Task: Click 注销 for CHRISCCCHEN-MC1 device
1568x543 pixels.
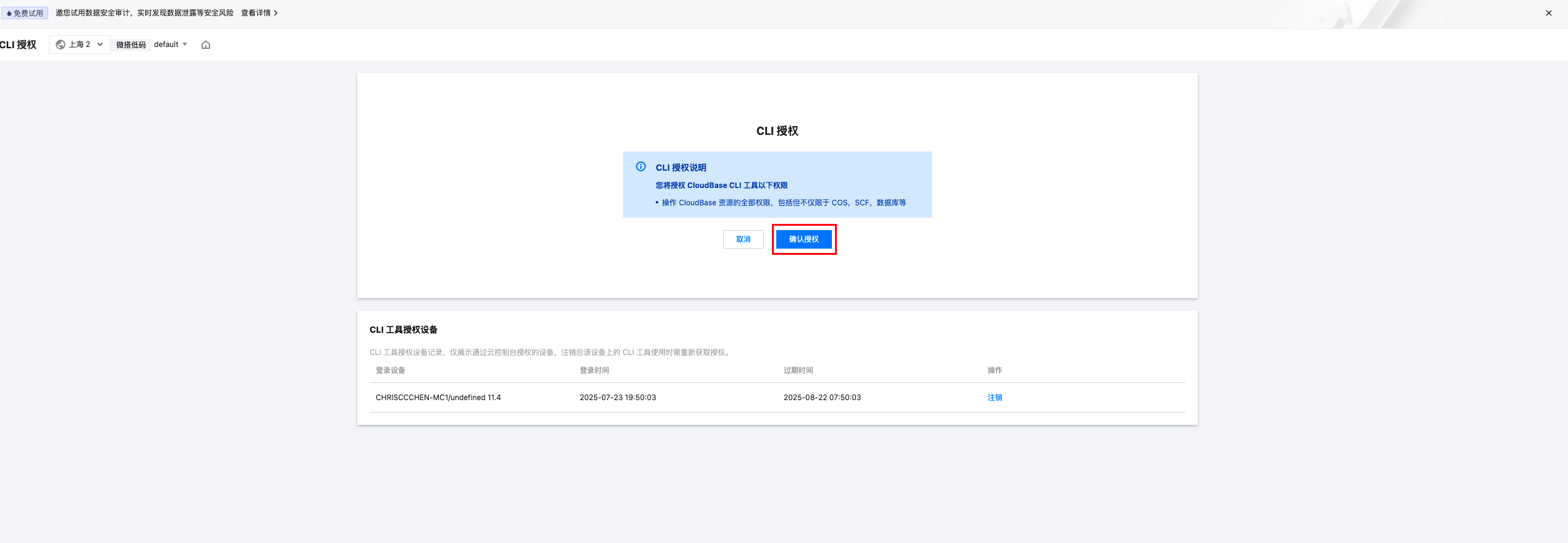Action: click(x=994, y=398)
